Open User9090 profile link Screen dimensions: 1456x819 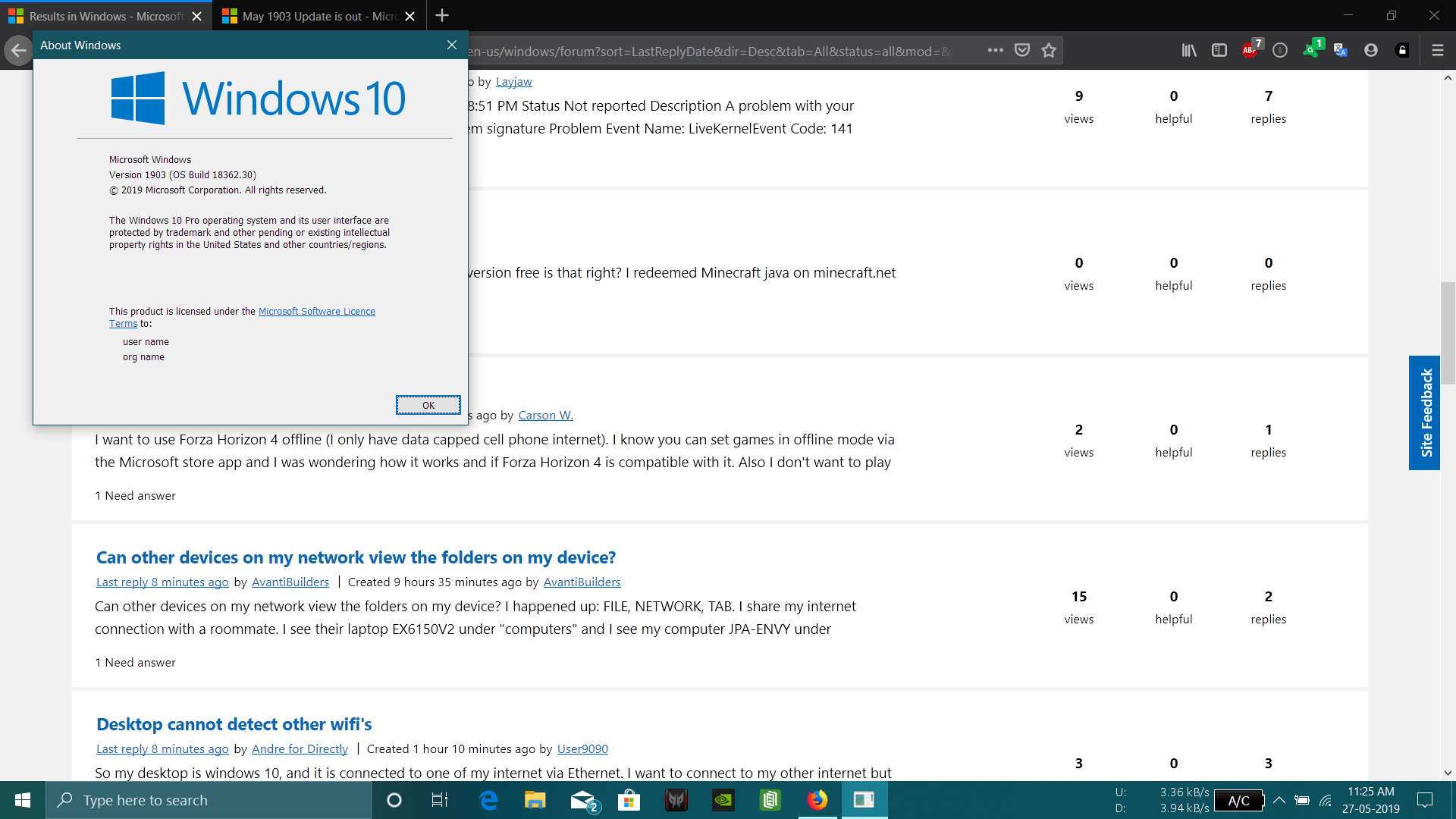[x=582, y=748]
